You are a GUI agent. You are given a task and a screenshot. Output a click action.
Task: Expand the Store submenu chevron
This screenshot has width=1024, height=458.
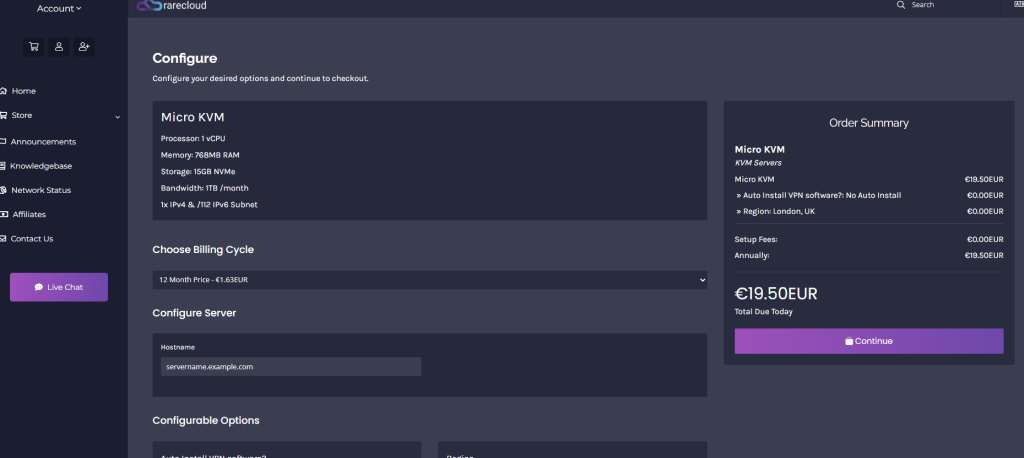pyautogui.click(x=117, y=116)
